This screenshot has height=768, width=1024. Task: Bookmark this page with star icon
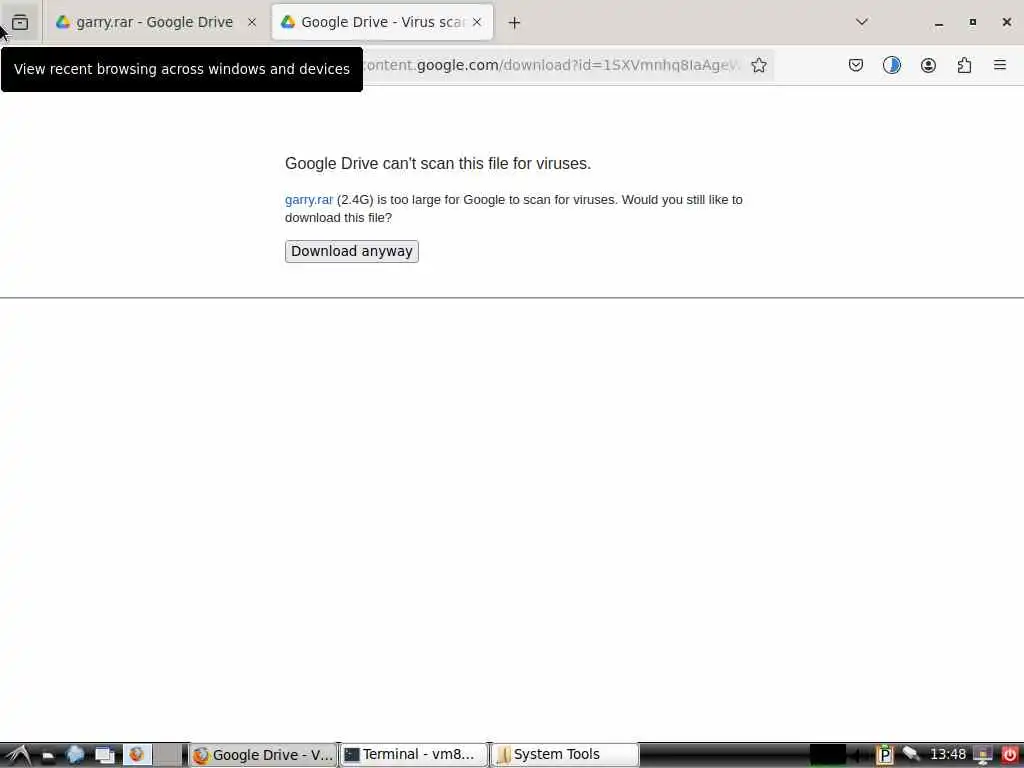point(759,65)
